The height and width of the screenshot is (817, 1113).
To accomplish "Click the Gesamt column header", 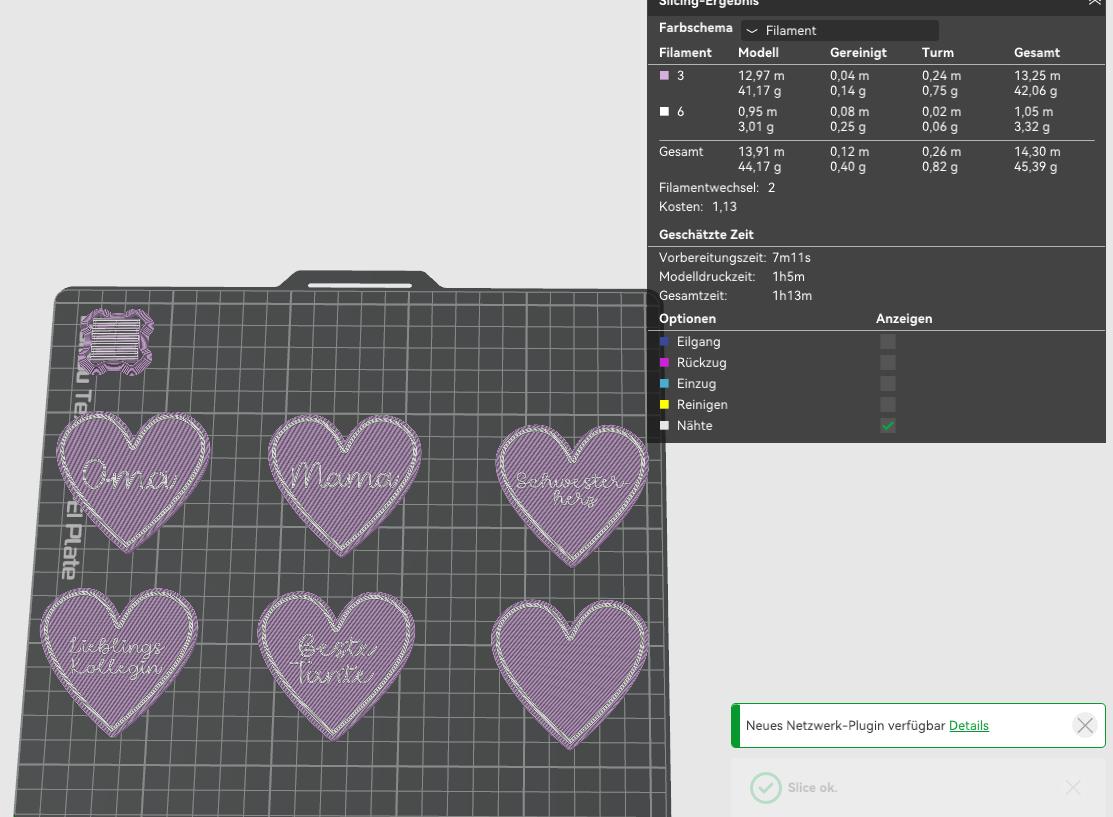I will [1037, 53].
